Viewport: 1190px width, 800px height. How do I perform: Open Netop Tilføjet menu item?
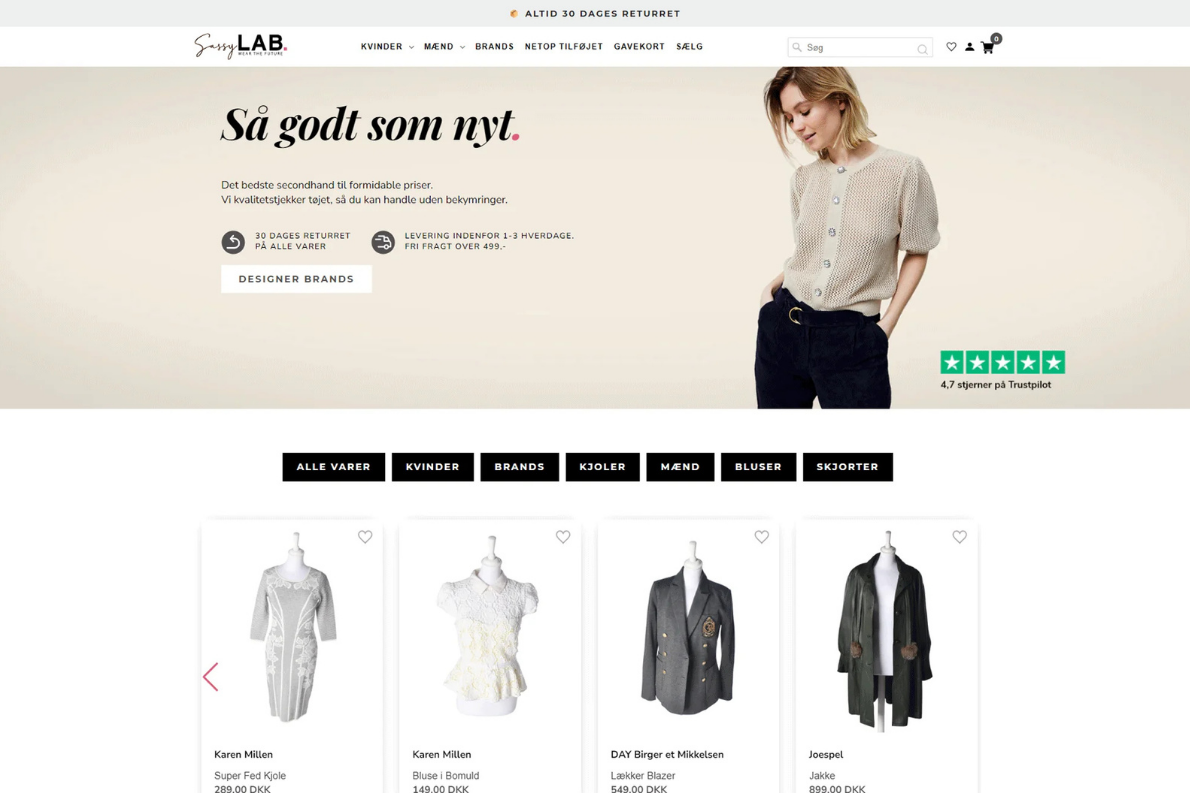point(564,47)
